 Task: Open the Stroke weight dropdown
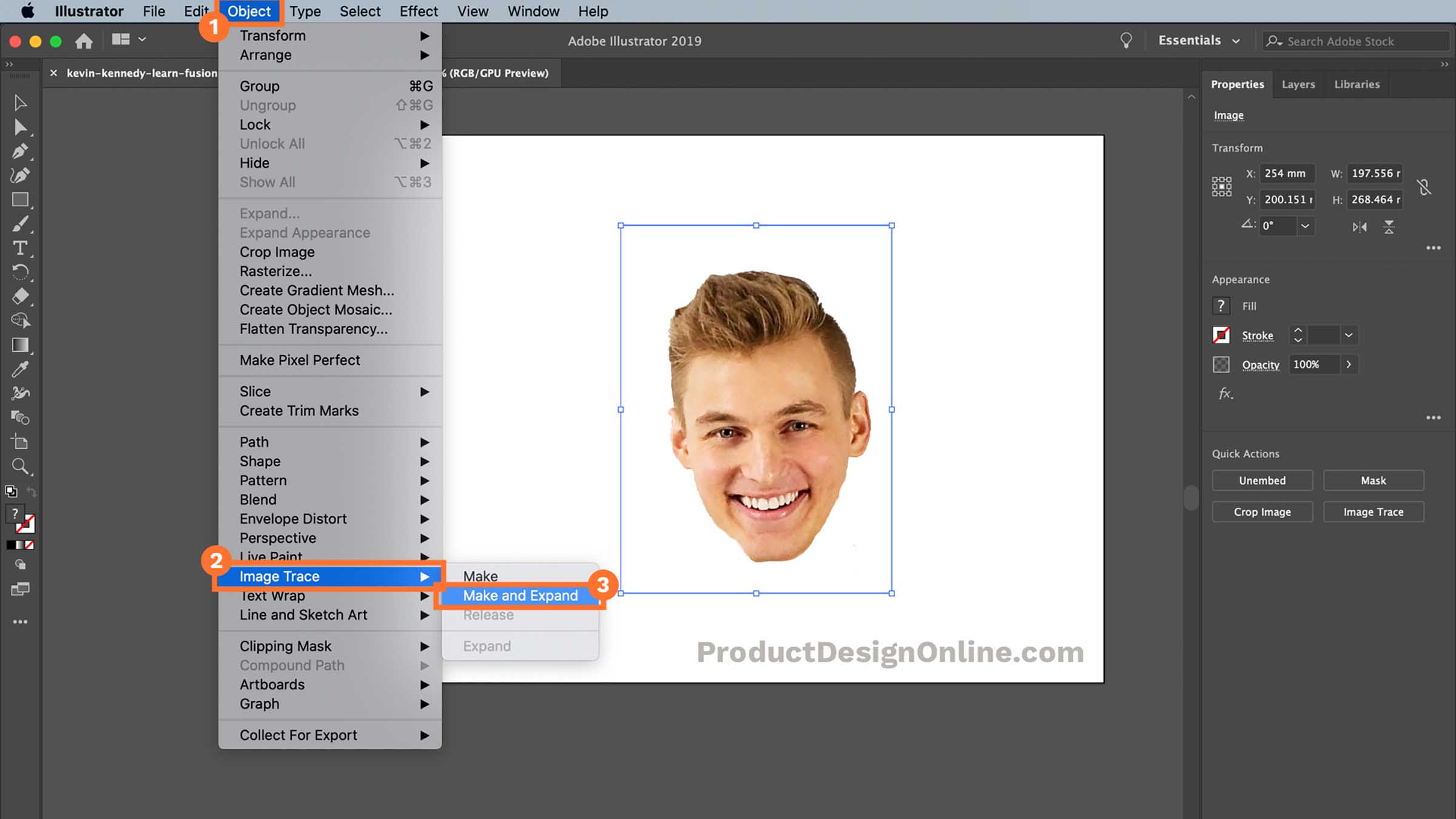coord(1348,335)
